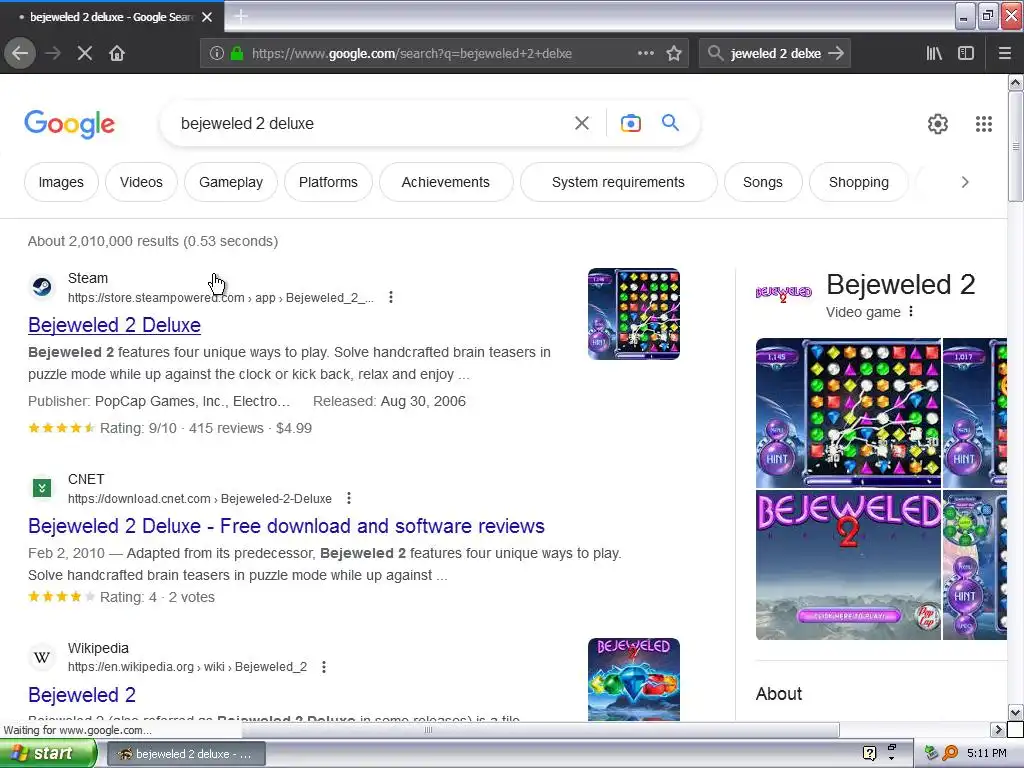
Task: Click the download.cnet.com URL breadcrumb
Action: point(200,499)
